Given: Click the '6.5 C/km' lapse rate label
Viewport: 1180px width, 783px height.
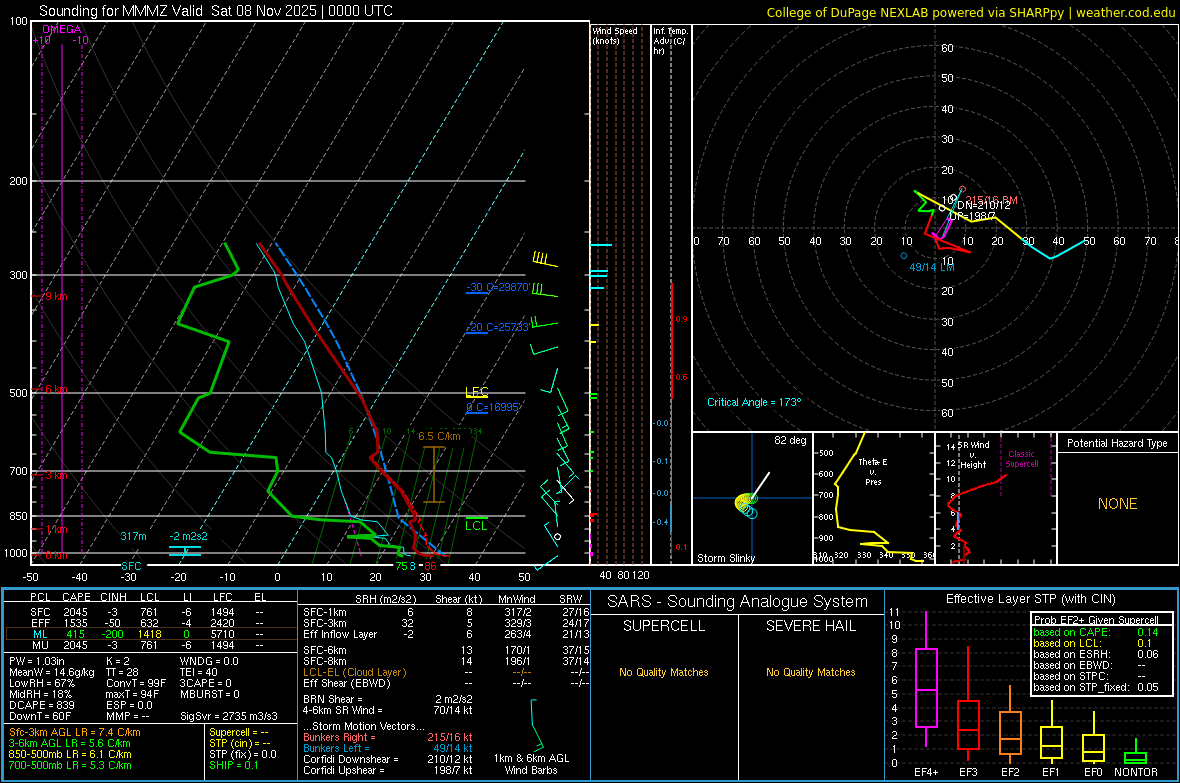Looking at the screenshot, I should pos(439,436).
